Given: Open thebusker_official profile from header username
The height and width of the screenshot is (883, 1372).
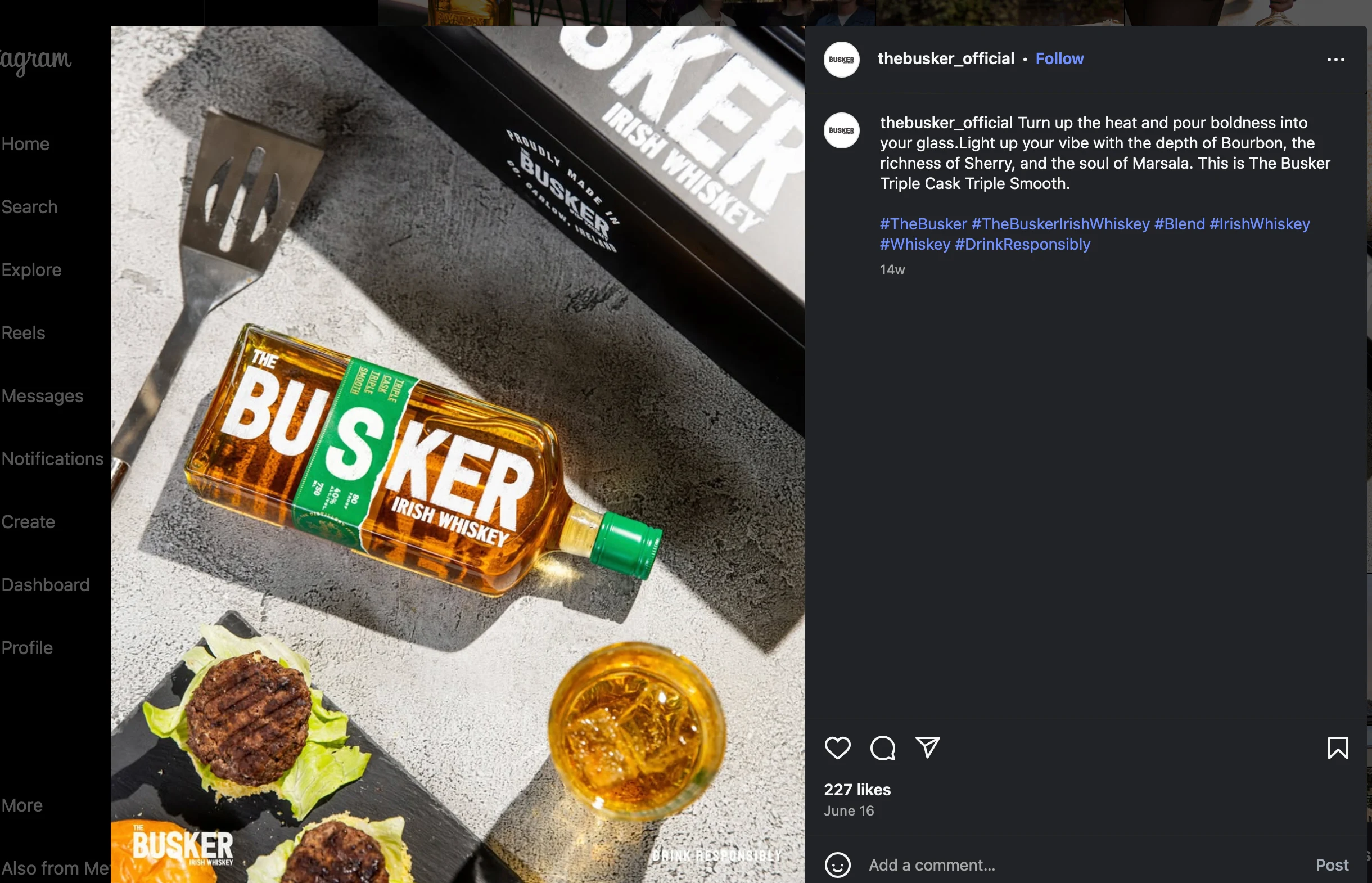Looking at the screenshot, I should (x=946, y=59).
